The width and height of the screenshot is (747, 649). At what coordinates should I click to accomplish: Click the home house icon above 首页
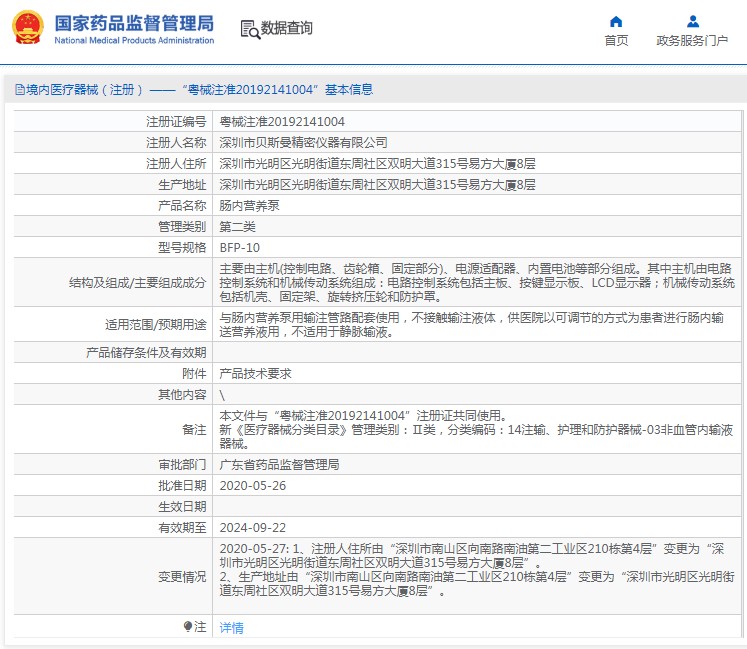pos(616,21)
